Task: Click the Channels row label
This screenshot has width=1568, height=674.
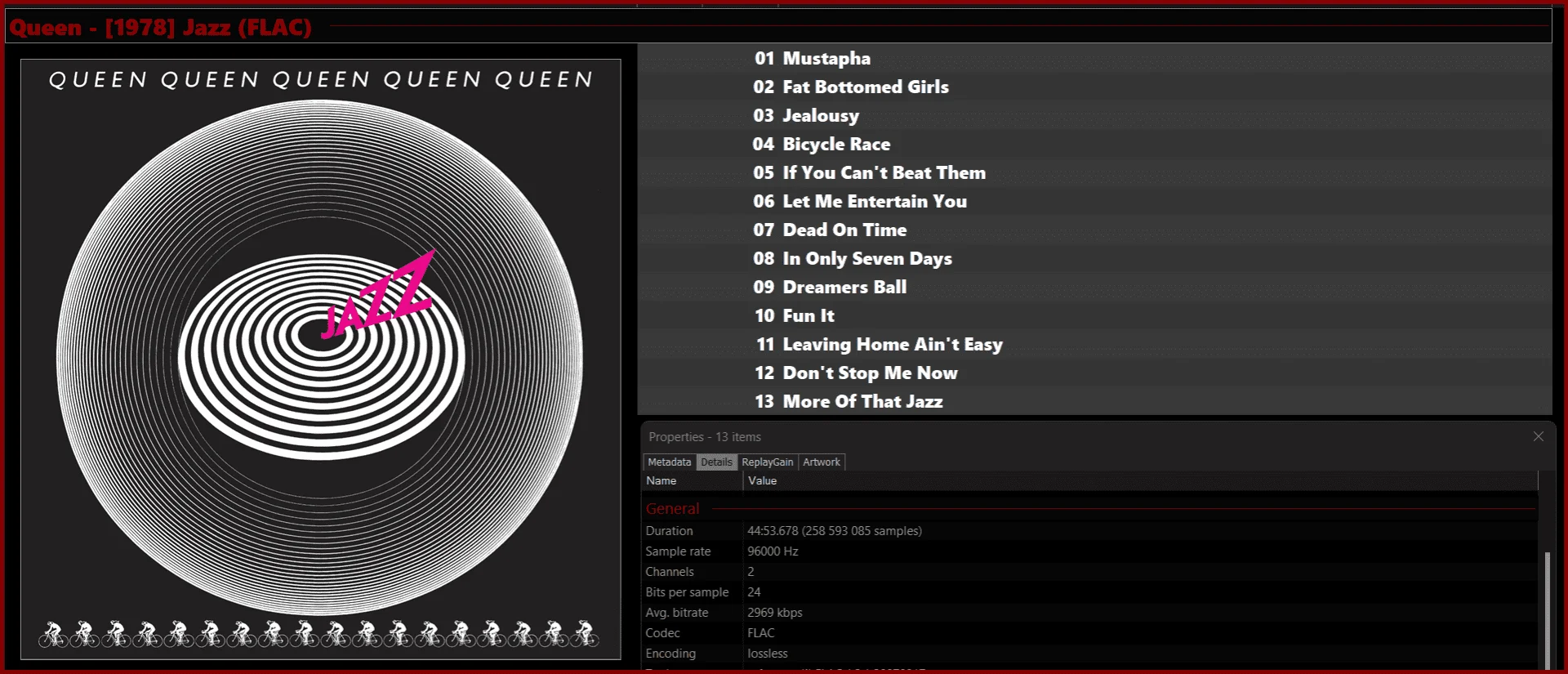Action: click(670, 572)
